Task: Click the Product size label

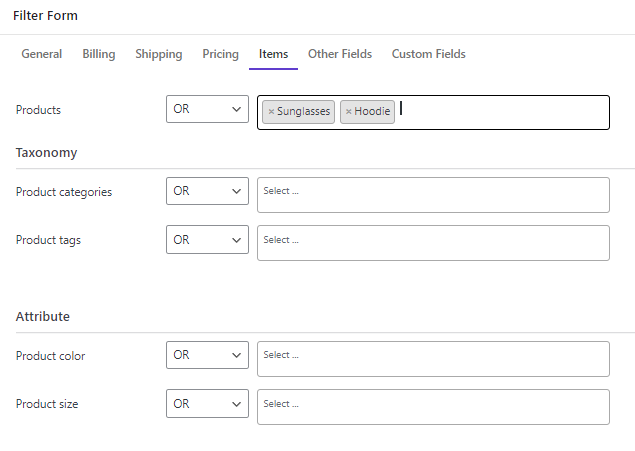Action: click(47, 404)
